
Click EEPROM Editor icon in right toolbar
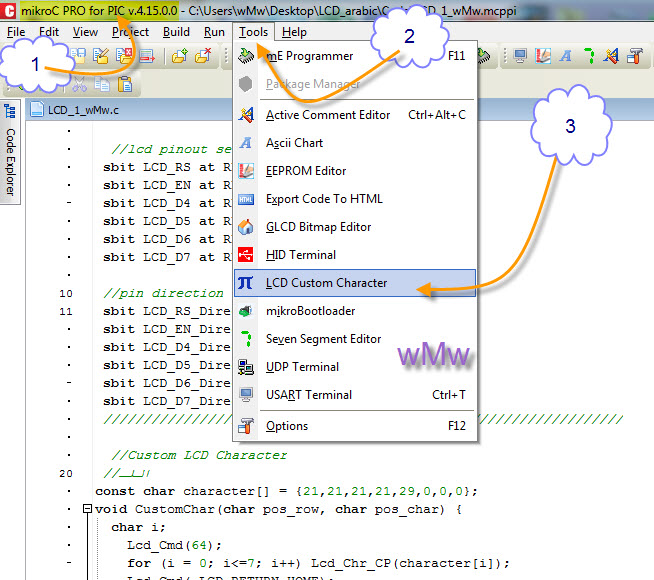[x=543, y=55]
